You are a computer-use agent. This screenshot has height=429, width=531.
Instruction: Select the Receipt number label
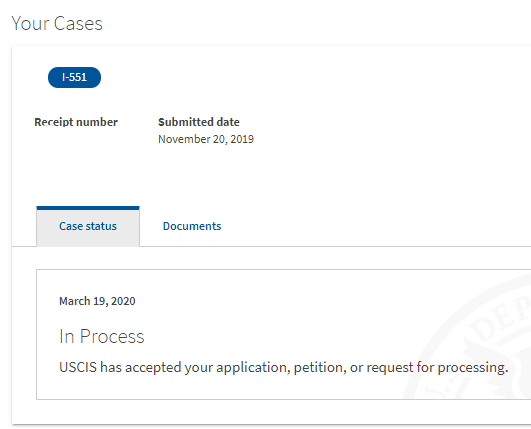(x=76, y=122)
